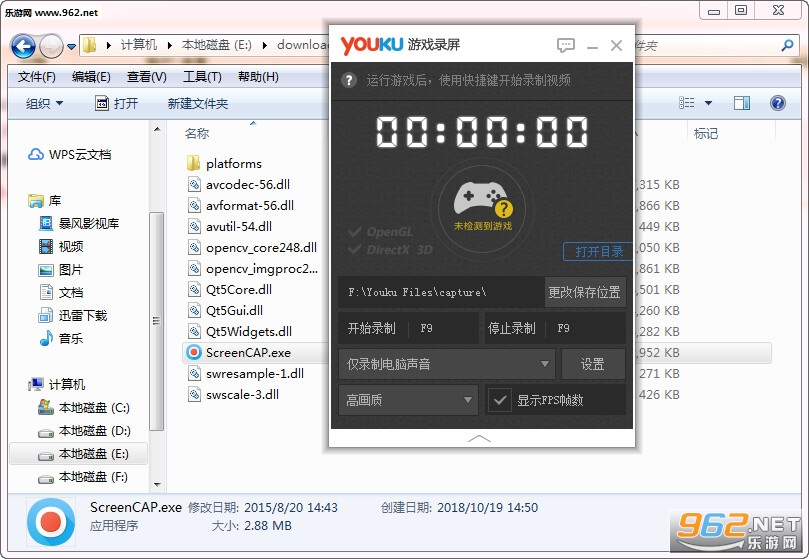Open the 图片 library

(61, 269)
